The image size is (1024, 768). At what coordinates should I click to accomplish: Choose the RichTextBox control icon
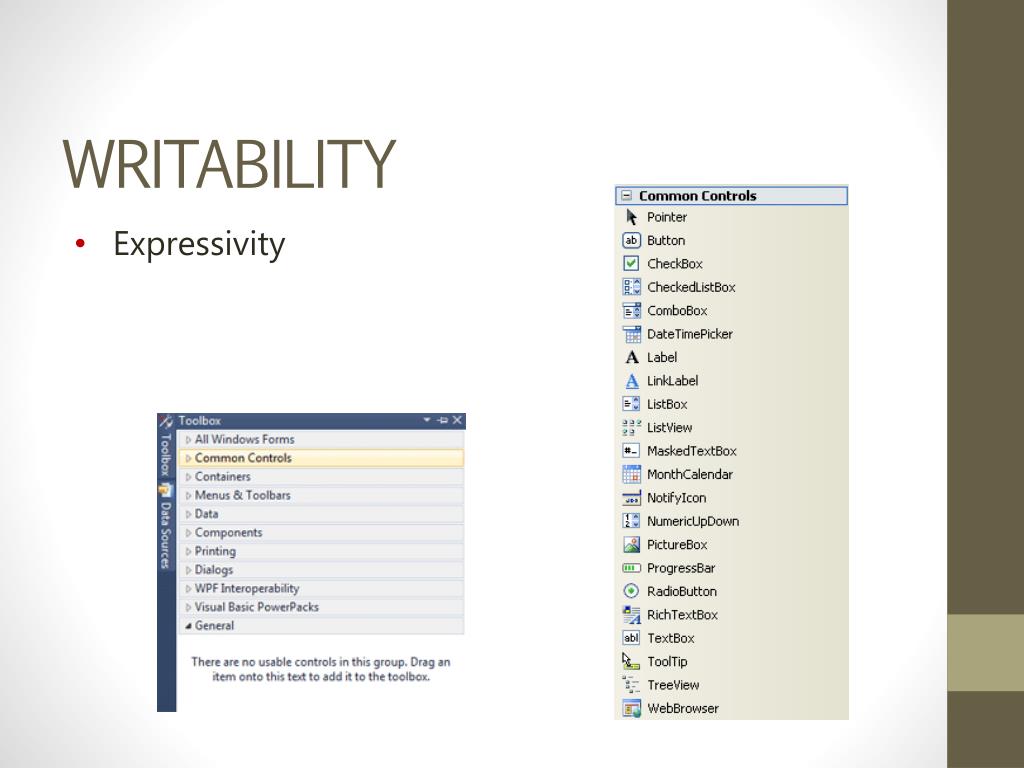631,615
